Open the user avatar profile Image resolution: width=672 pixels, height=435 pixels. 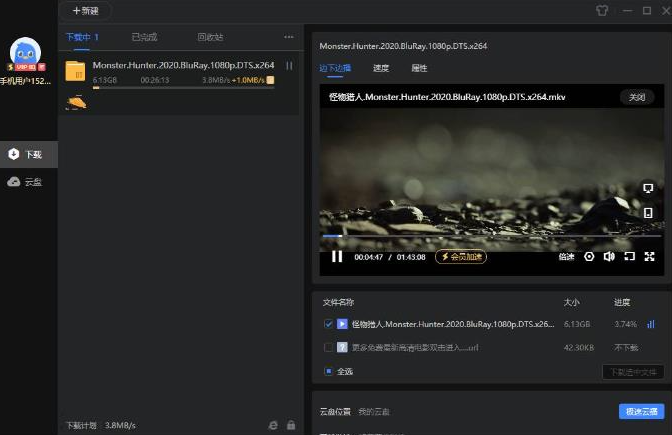(x=27, y=52)
